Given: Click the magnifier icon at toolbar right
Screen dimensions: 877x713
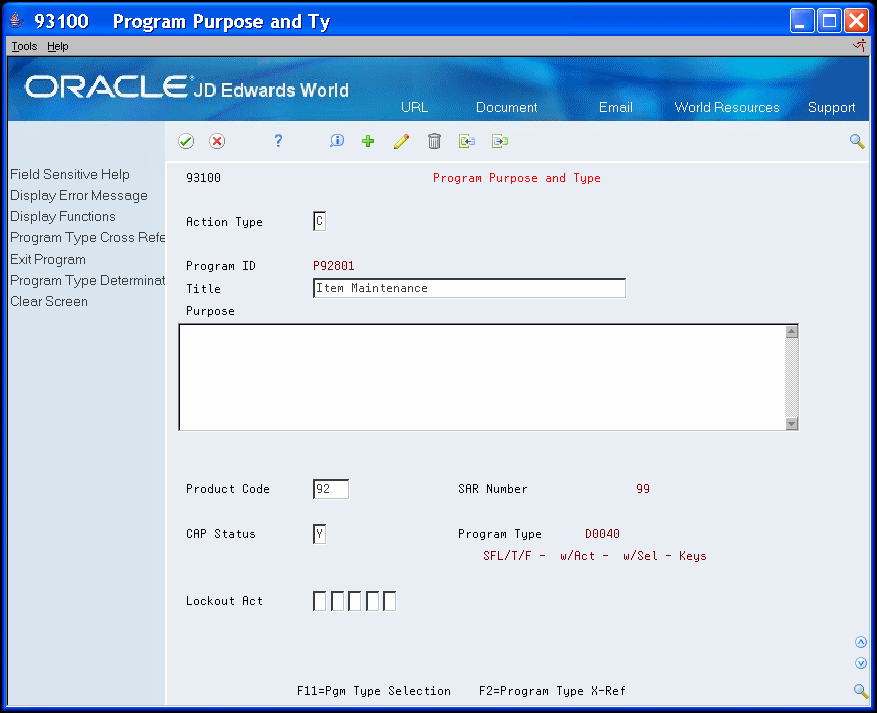Looking at the screenshot, I should click(857, 141).
